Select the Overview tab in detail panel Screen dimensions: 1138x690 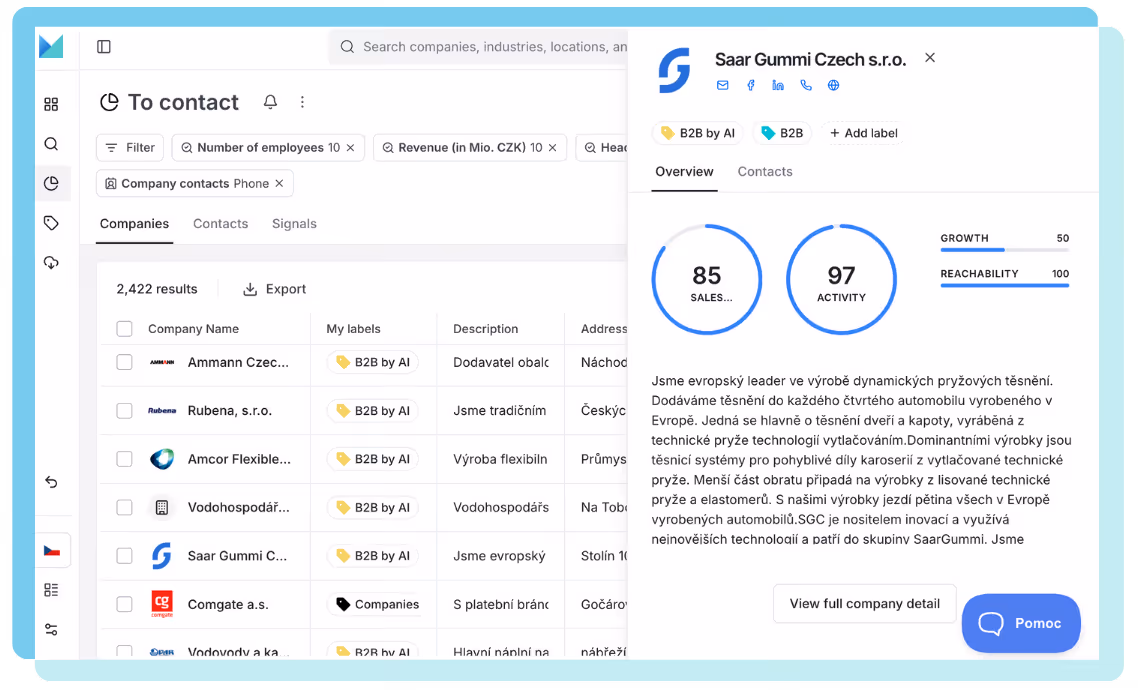tap(684, 172)
